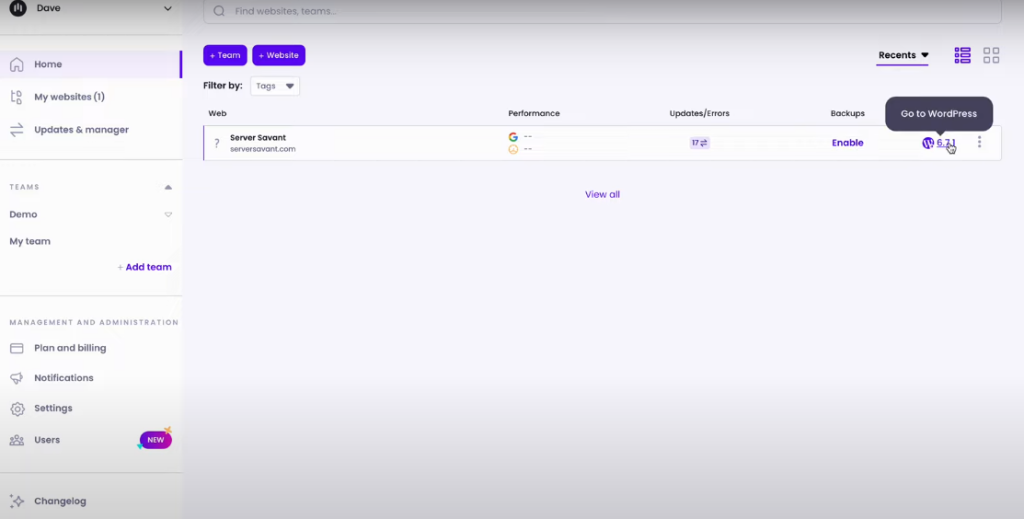Switch to list view layout icon
Screen dimensions: 1024x519
tap(962, 56)
